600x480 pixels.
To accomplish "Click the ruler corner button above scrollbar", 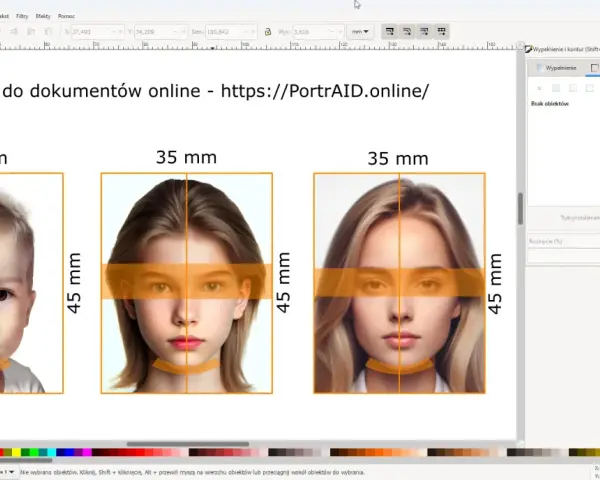I will pos(520,45).
